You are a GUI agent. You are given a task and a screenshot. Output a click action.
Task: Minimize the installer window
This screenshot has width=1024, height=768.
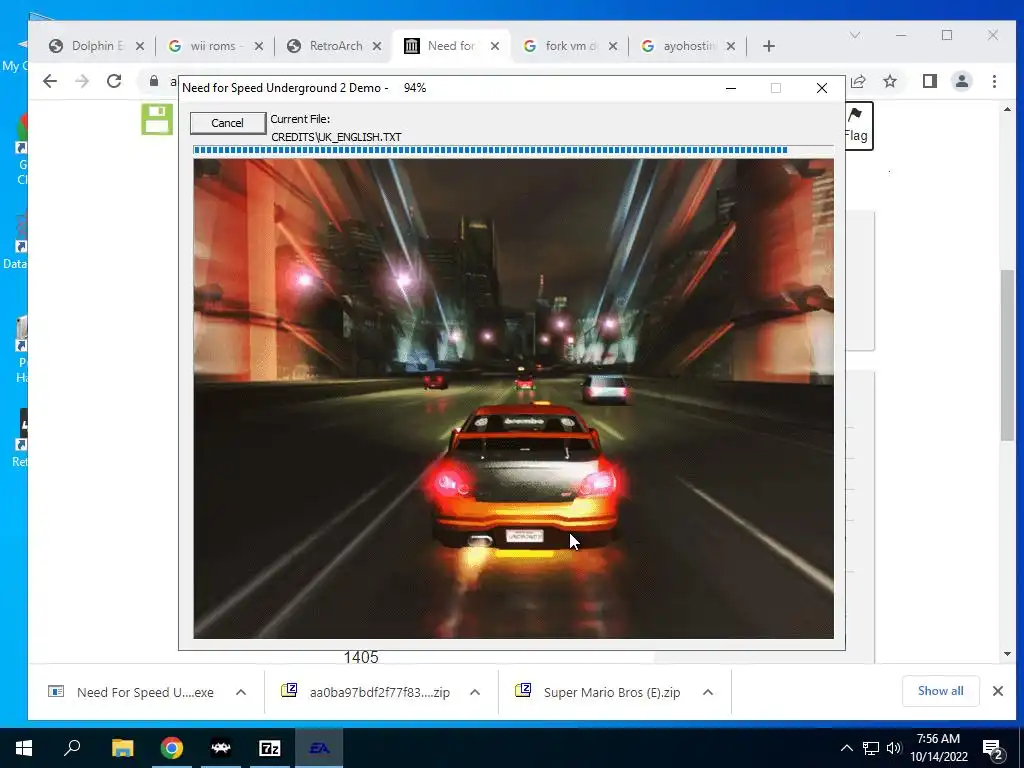(731, 88)
